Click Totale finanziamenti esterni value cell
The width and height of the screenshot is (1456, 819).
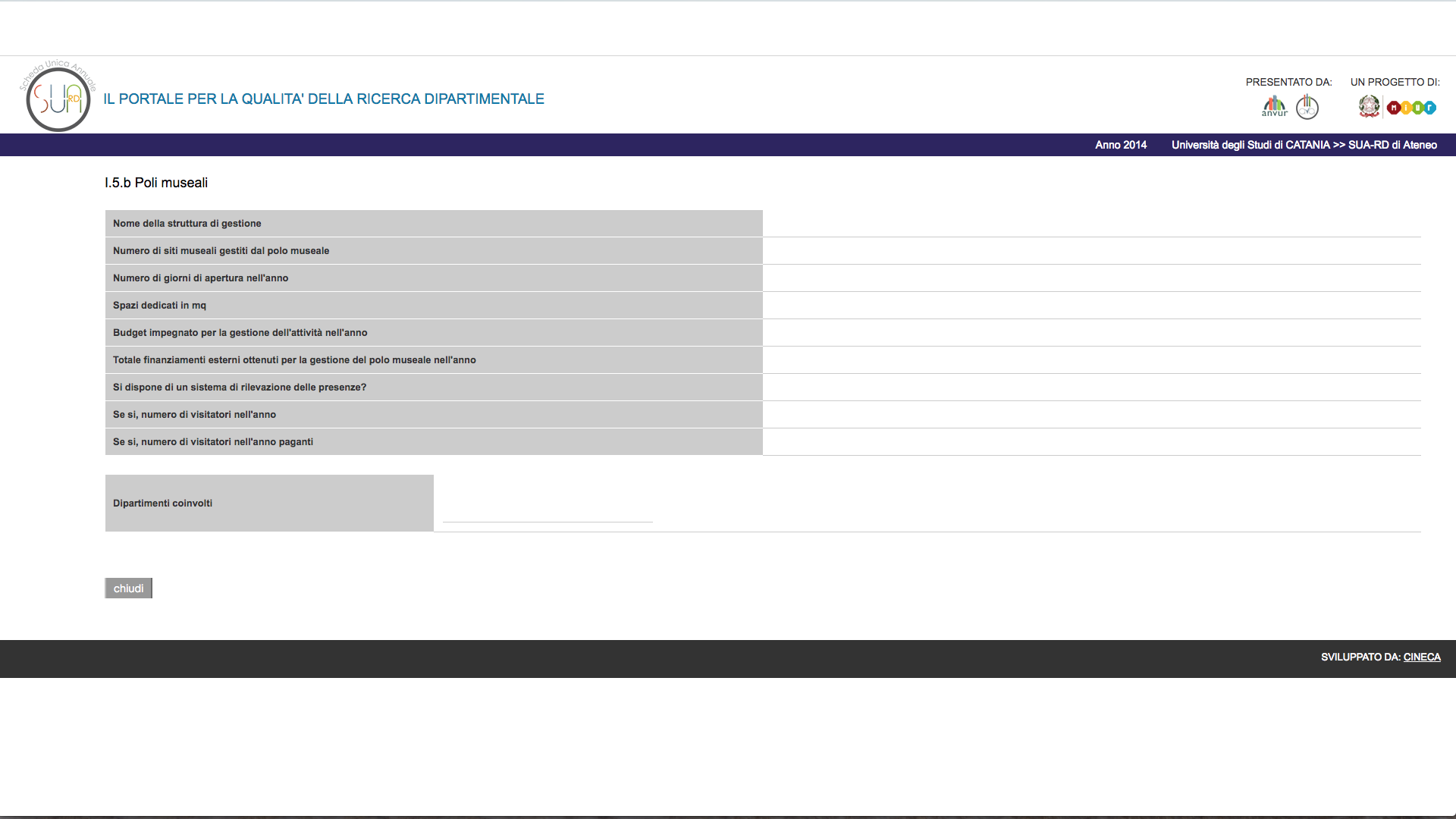point(1091,360)
